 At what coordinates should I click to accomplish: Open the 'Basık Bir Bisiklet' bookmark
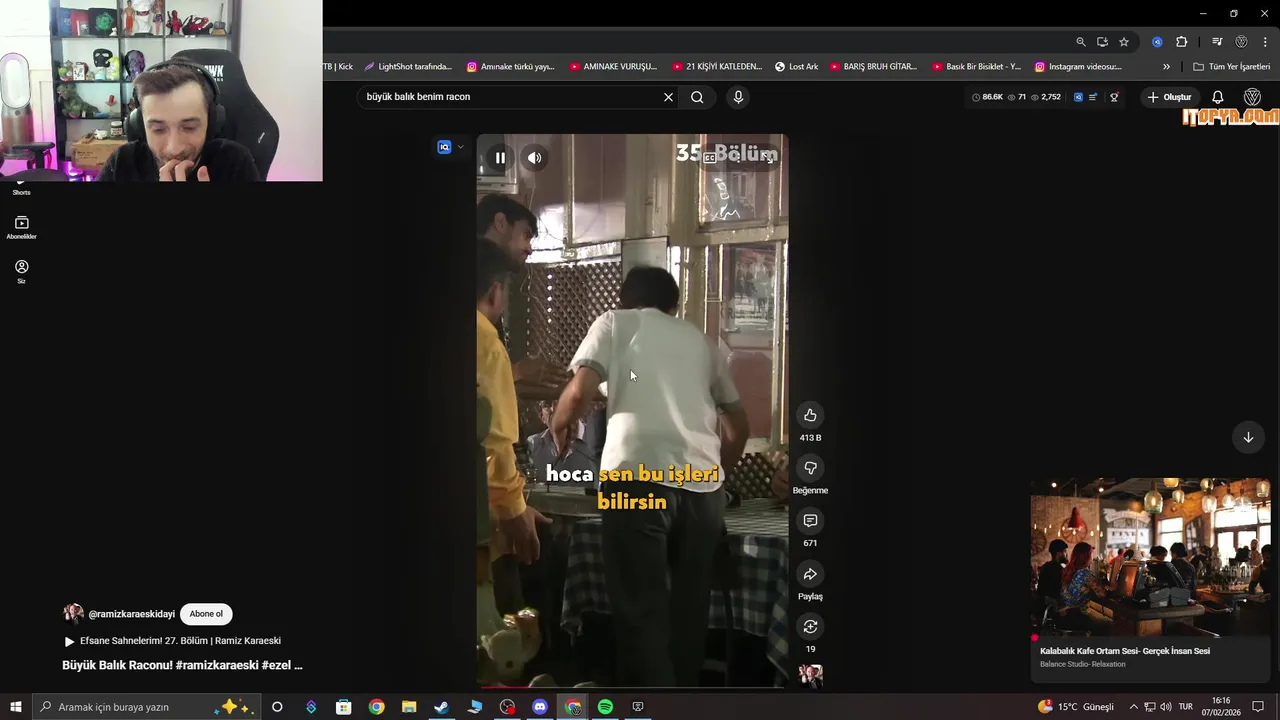coord(976,67)
